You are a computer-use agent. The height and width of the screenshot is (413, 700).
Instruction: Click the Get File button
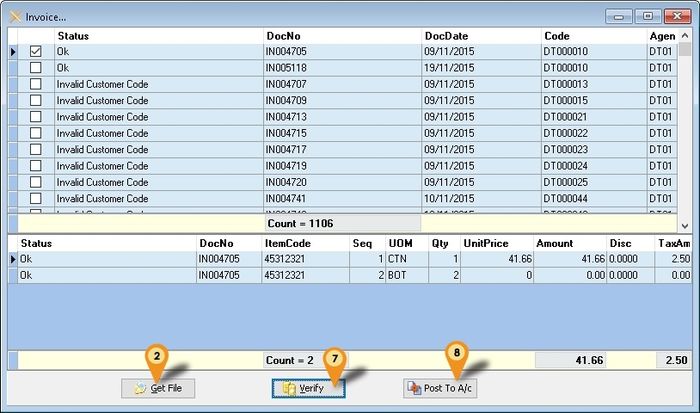tap(158, 388)
